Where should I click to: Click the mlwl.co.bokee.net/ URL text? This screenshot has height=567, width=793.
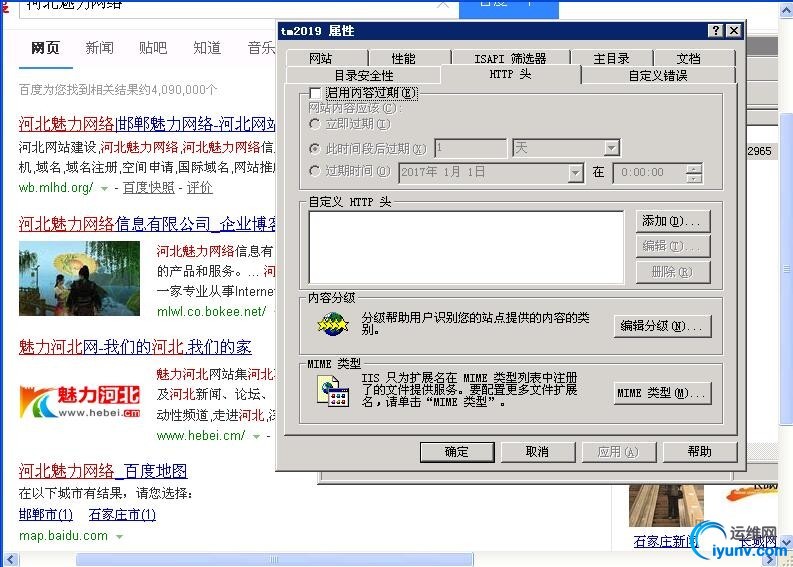(211, 312)
